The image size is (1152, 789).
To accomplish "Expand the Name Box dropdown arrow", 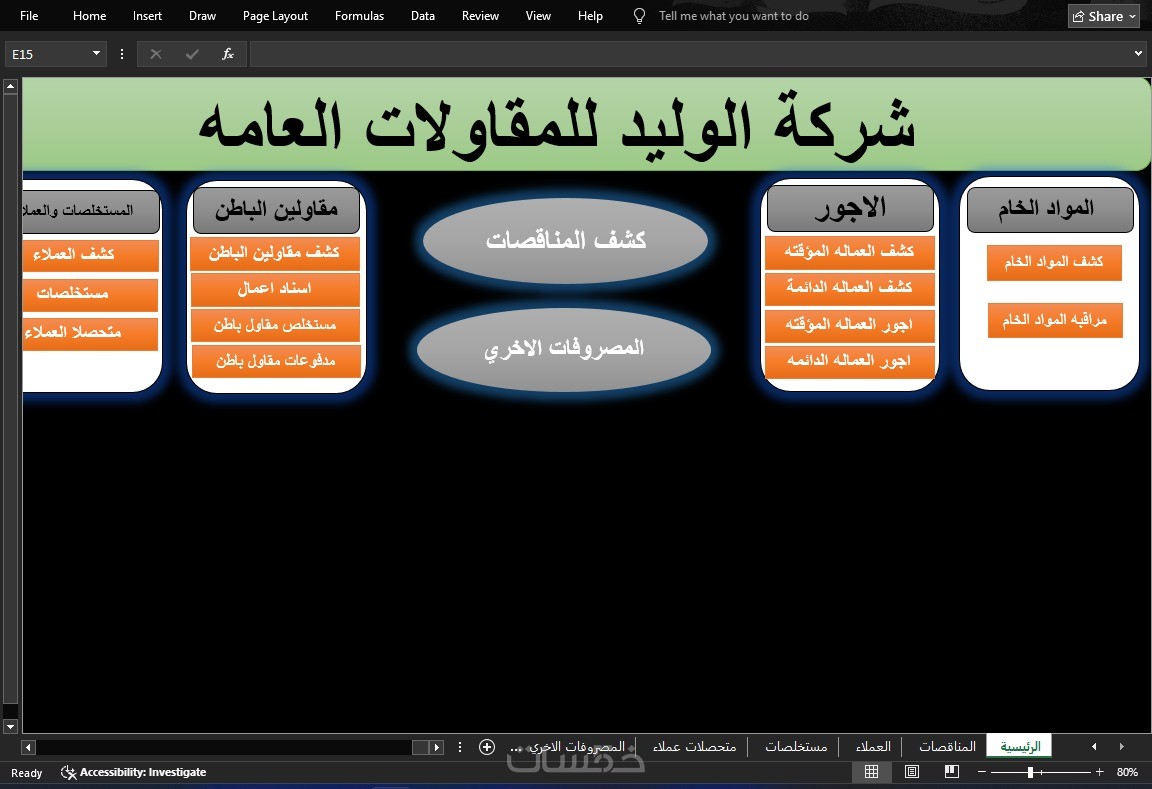I will [x=96, y=53].
